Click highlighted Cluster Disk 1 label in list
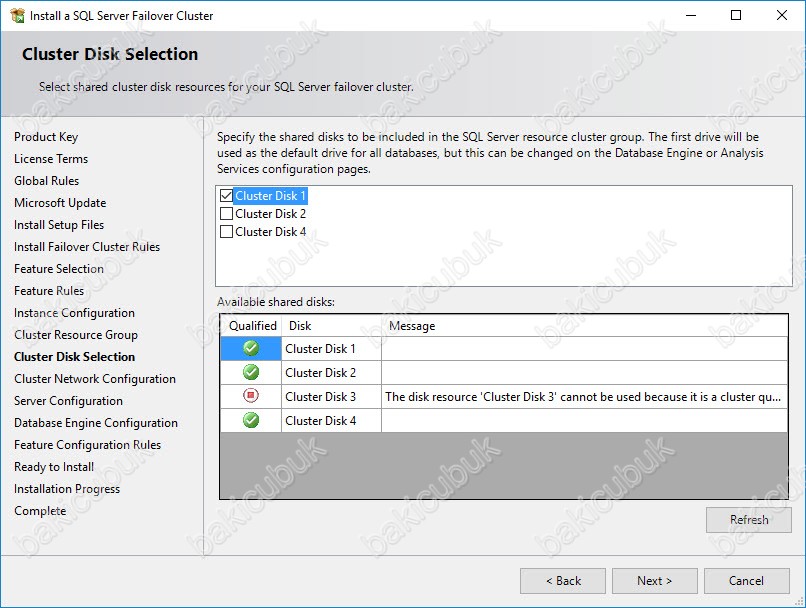Screen dimensions: 806x608 270,196
